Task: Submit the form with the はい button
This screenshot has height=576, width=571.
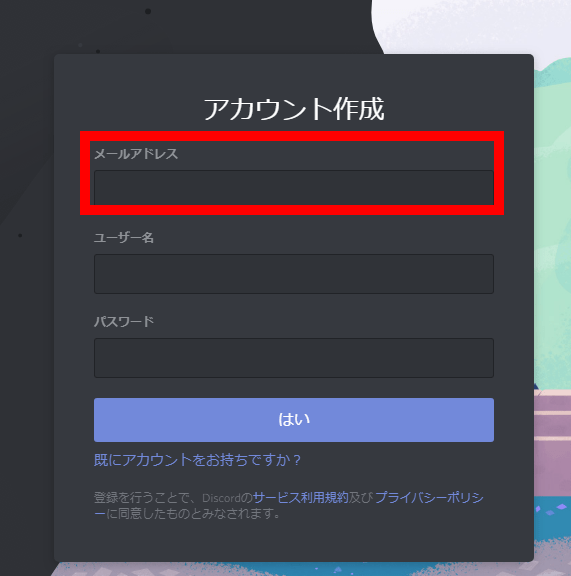Action: coord(294,420)
